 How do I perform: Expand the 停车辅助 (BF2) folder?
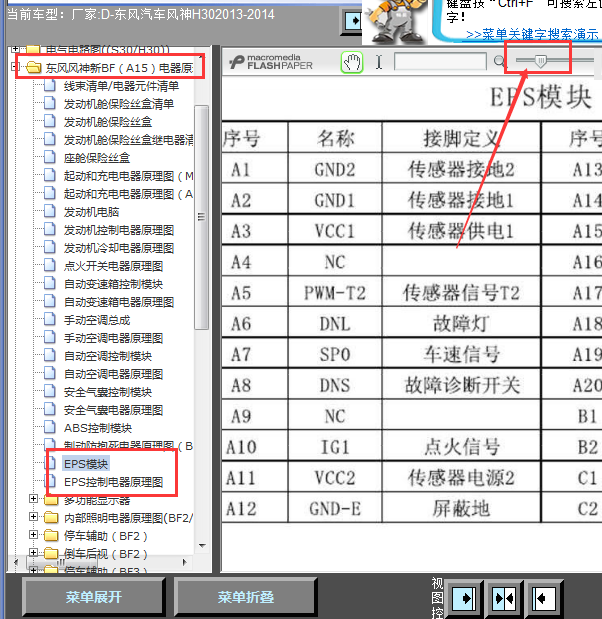[34, 535]
